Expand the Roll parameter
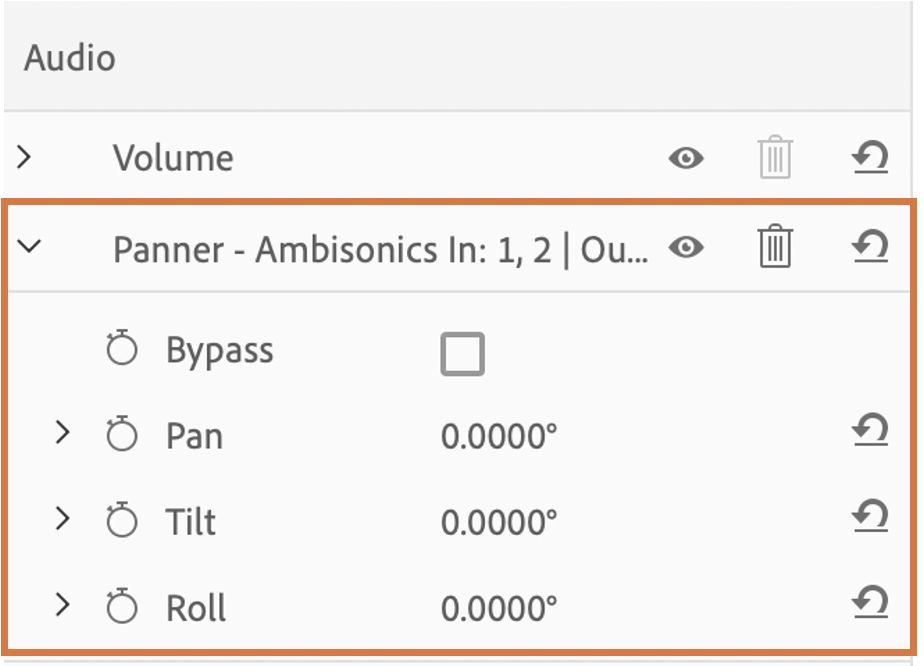The width and height of the screenshot is (924, 666). point(62,605)
